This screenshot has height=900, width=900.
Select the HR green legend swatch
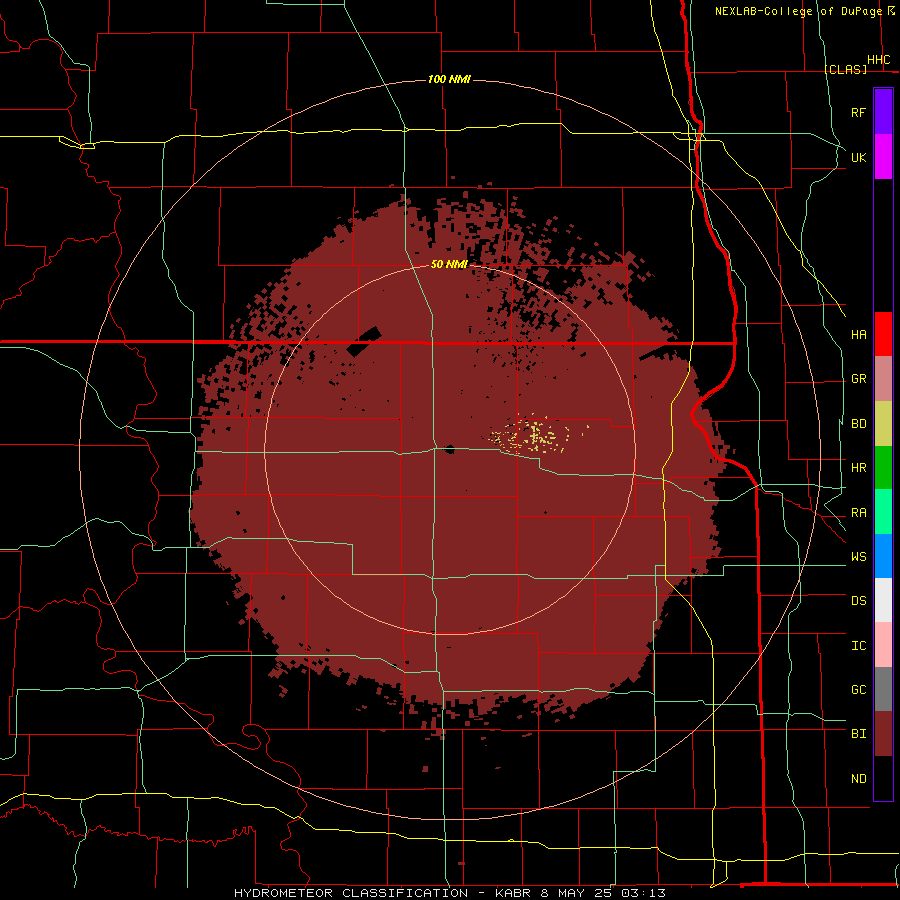tap(883, 468)
